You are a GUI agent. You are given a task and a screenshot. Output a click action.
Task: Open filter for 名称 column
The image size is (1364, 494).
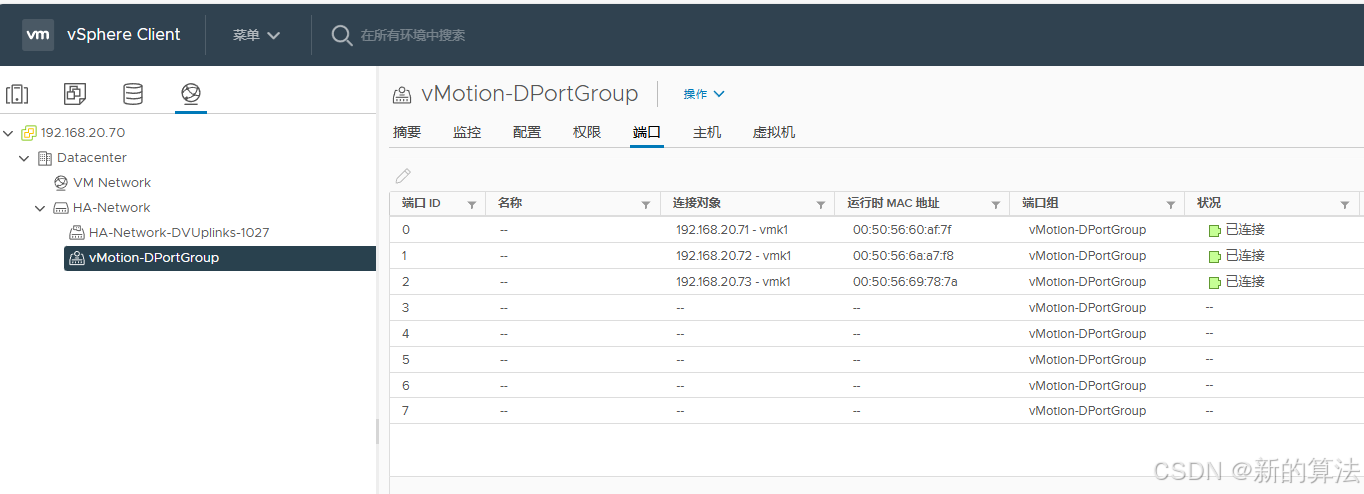pos(646,204)
